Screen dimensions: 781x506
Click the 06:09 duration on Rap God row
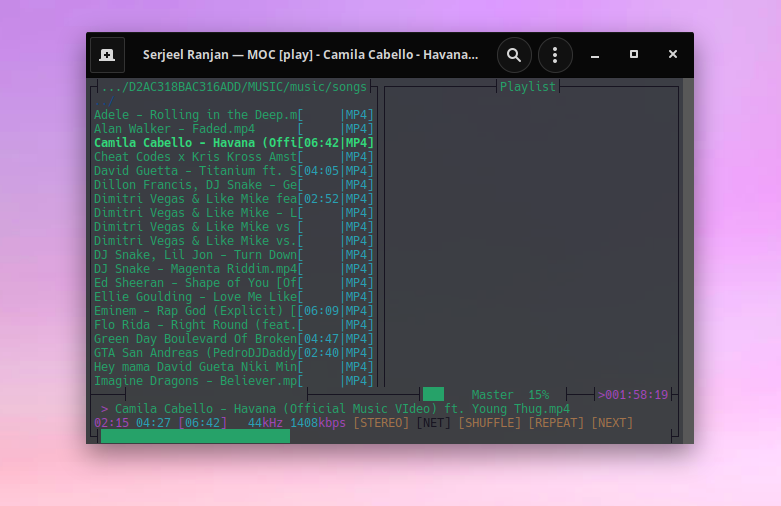[x=321, y=310]
